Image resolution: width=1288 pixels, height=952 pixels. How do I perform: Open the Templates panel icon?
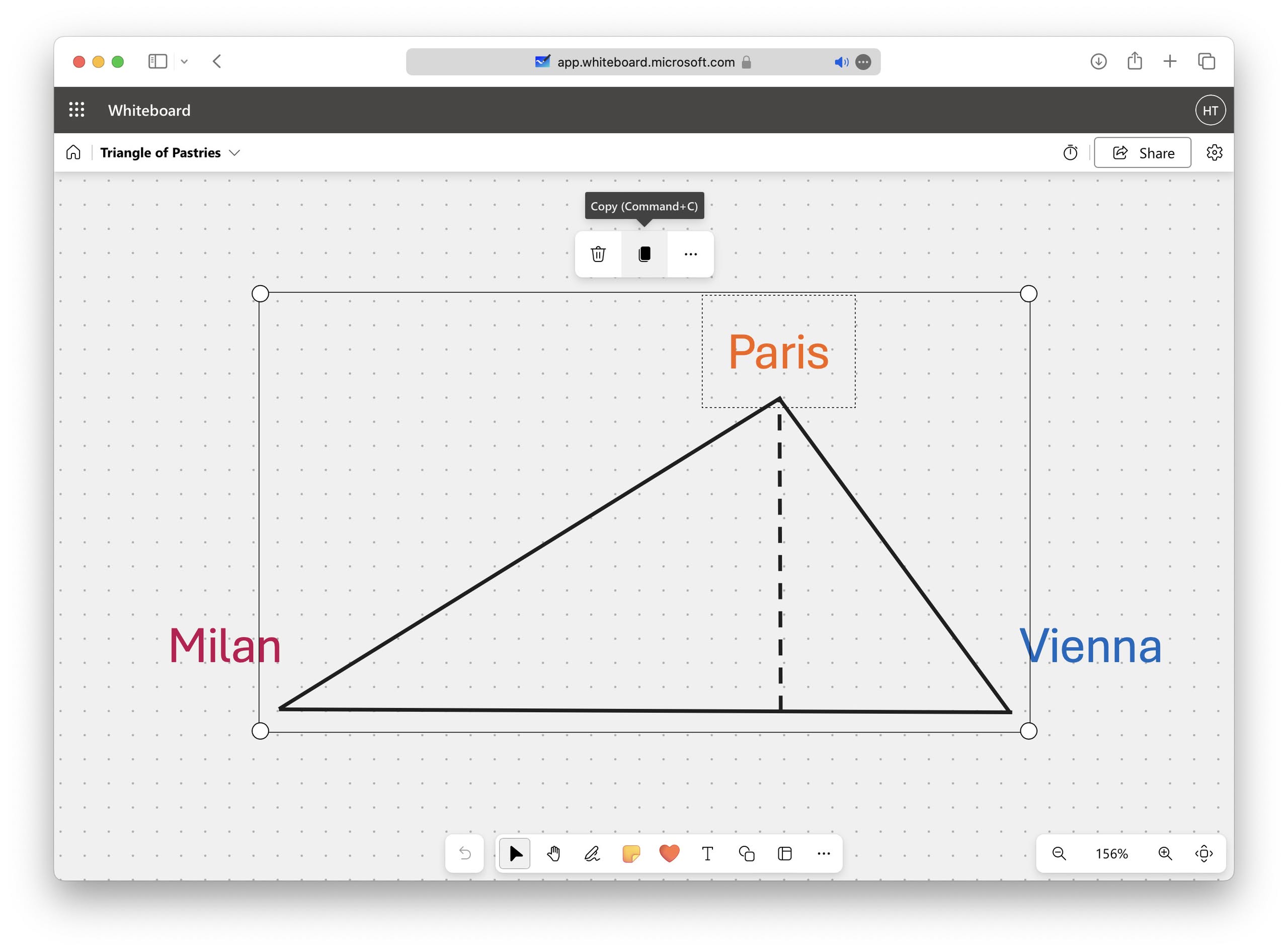point(785,853)
